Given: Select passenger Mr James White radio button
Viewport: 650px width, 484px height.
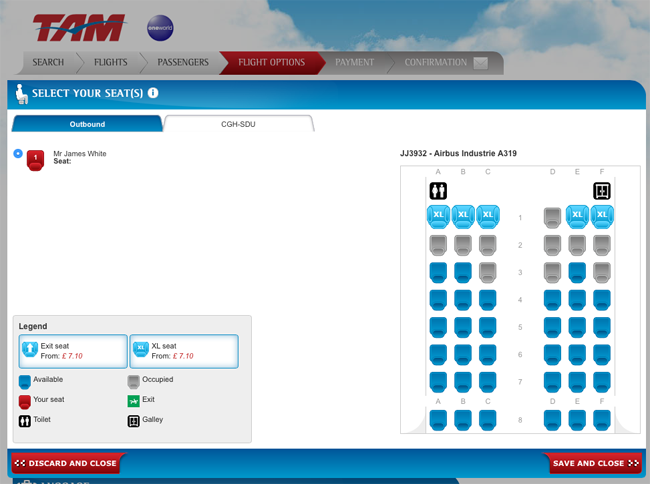Looking at the screenshot, I should (x=18, y=153).
